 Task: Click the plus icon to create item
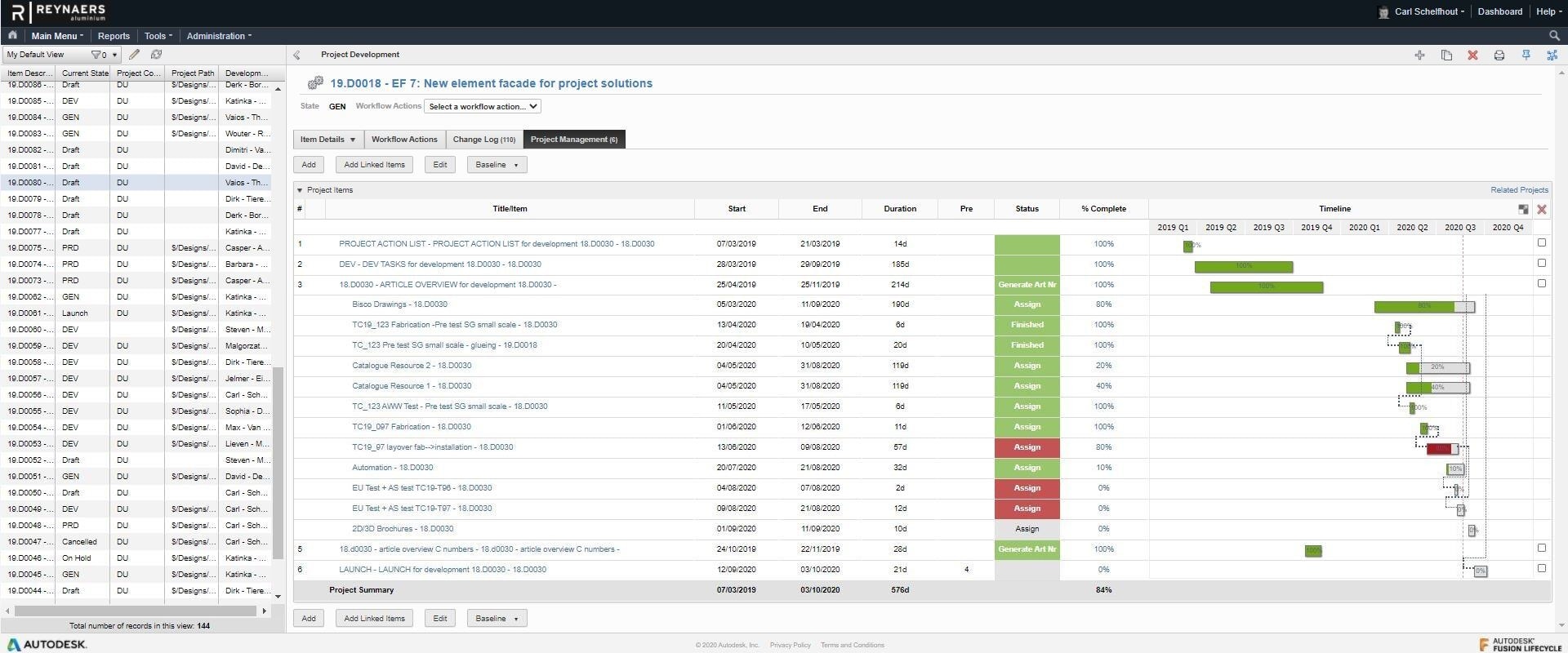(1419, 55)
